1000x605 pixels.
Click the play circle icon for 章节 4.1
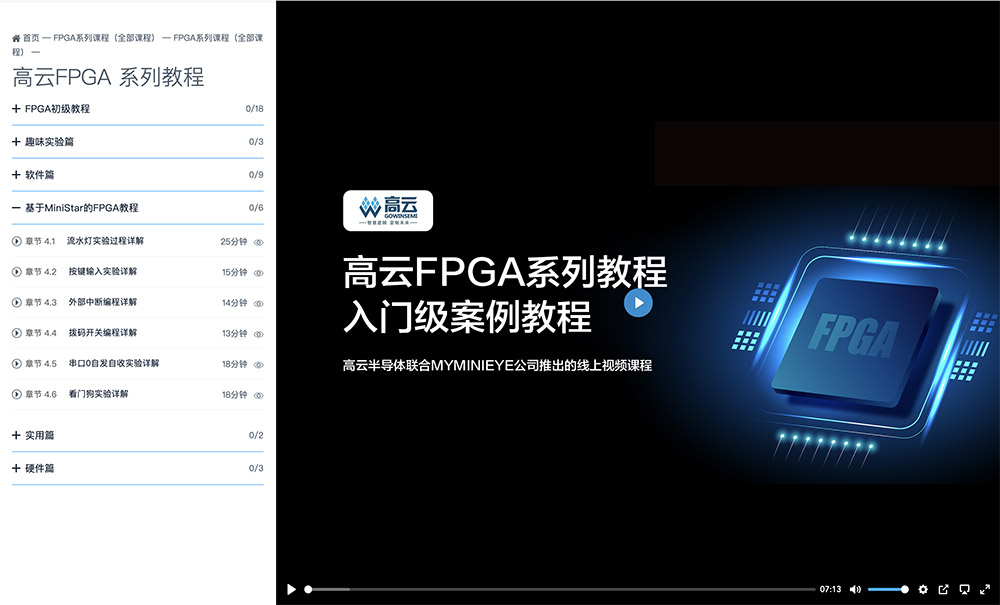point(17,242)
